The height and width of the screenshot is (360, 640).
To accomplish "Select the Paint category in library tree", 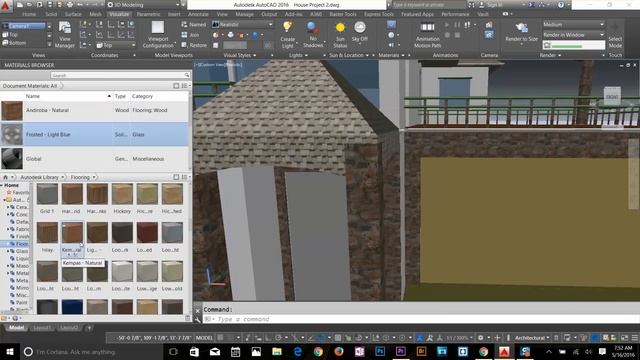I will 21,302.
